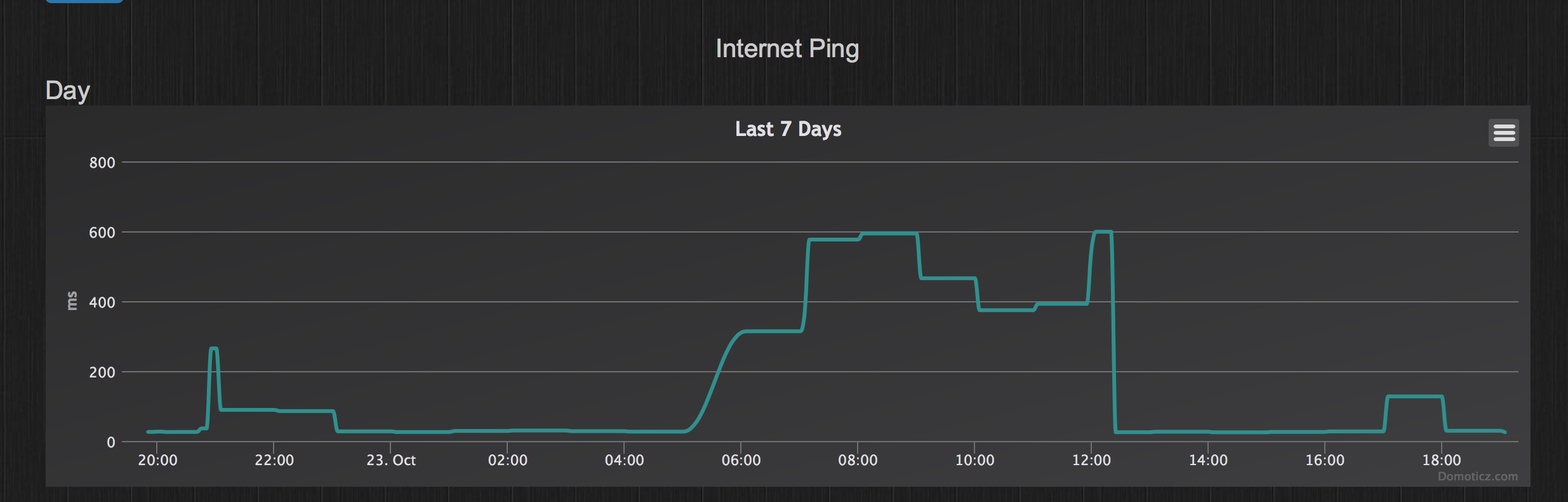
Task: Click the 600 ms plateau around 08:30
Action: [x=889, y=234]
